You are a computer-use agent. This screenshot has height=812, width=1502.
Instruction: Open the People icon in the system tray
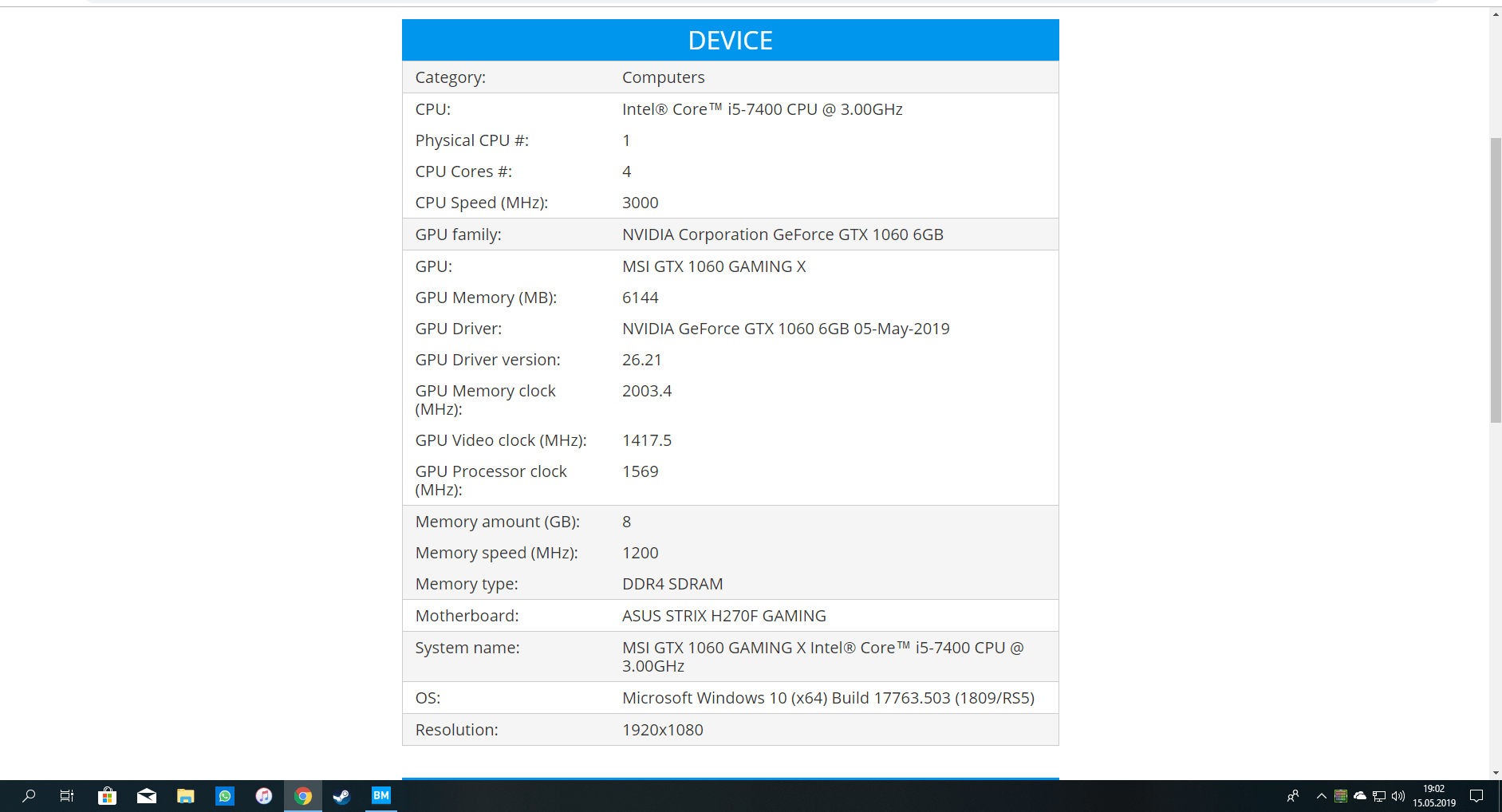click(x=1293, y=796)
